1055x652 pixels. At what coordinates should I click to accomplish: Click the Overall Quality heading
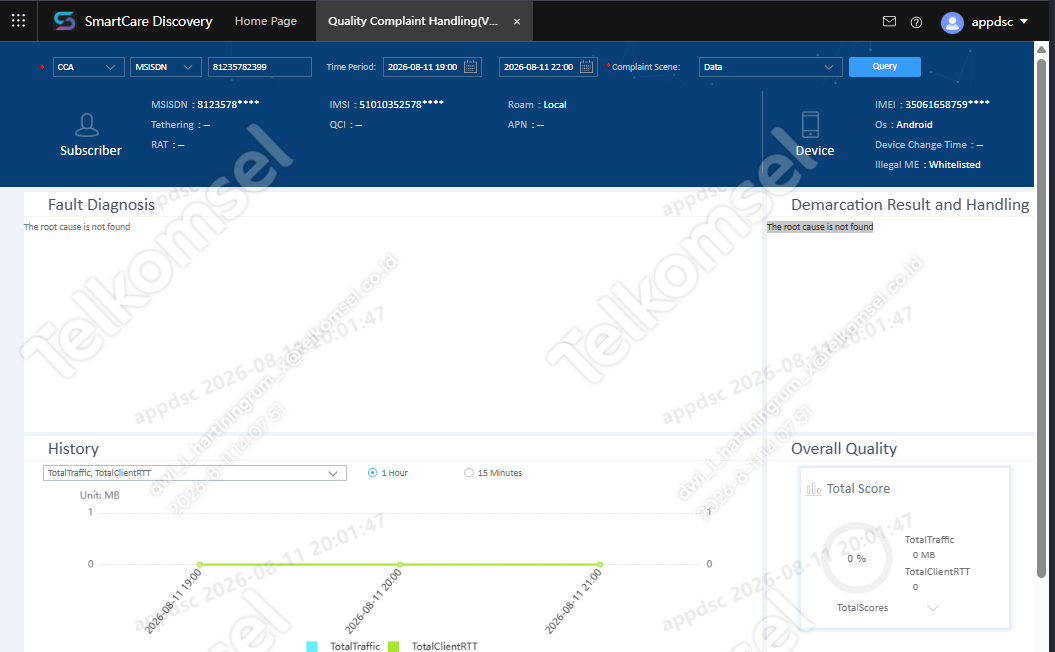tap(844, 449)
